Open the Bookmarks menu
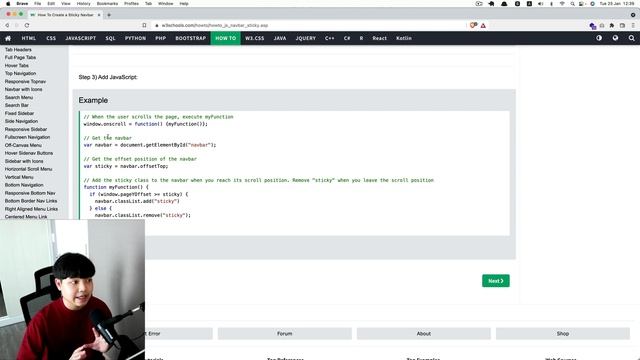The image size is (640, 360). click(x=107, y=4)
